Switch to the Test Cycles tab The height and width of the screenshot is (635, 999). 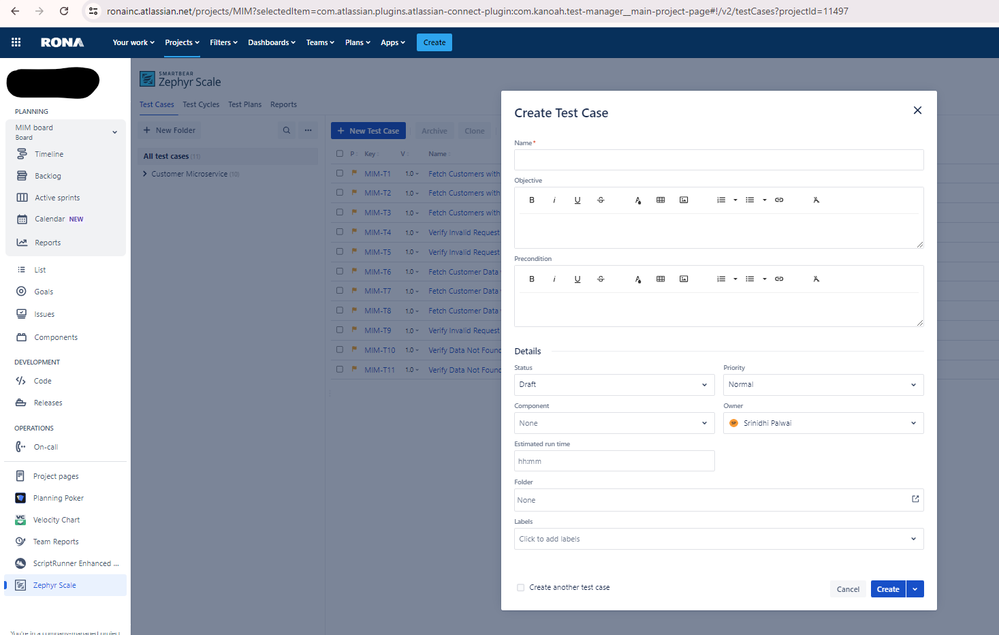coord(201,104)
